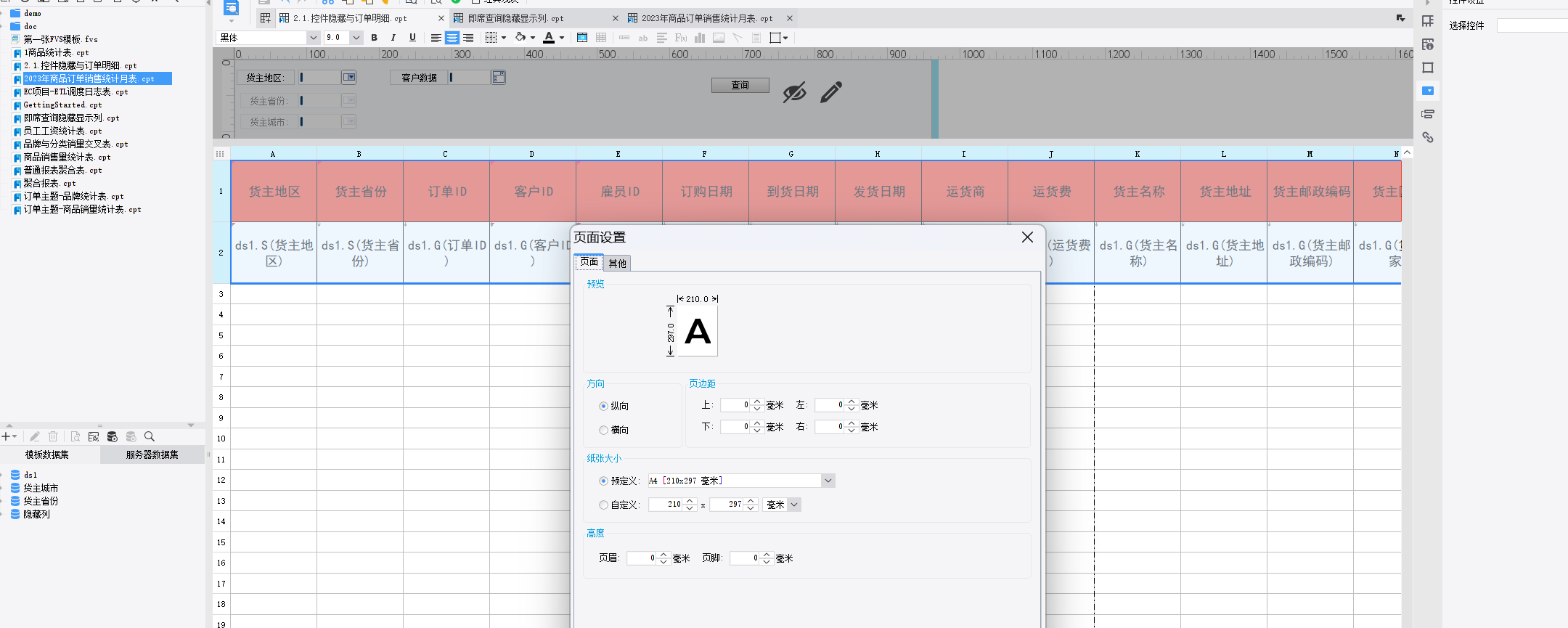The width and height of the screenshot is (1568, 628).
Task: Apply center alignment in the toolbar
Action: pyautogui.click(x=452, y=38)
